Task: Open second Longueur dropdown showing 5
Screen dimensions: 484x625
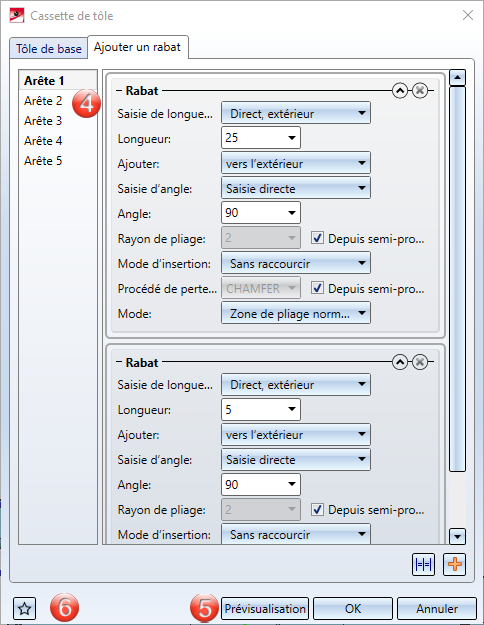Action: [x=292, y=409]
